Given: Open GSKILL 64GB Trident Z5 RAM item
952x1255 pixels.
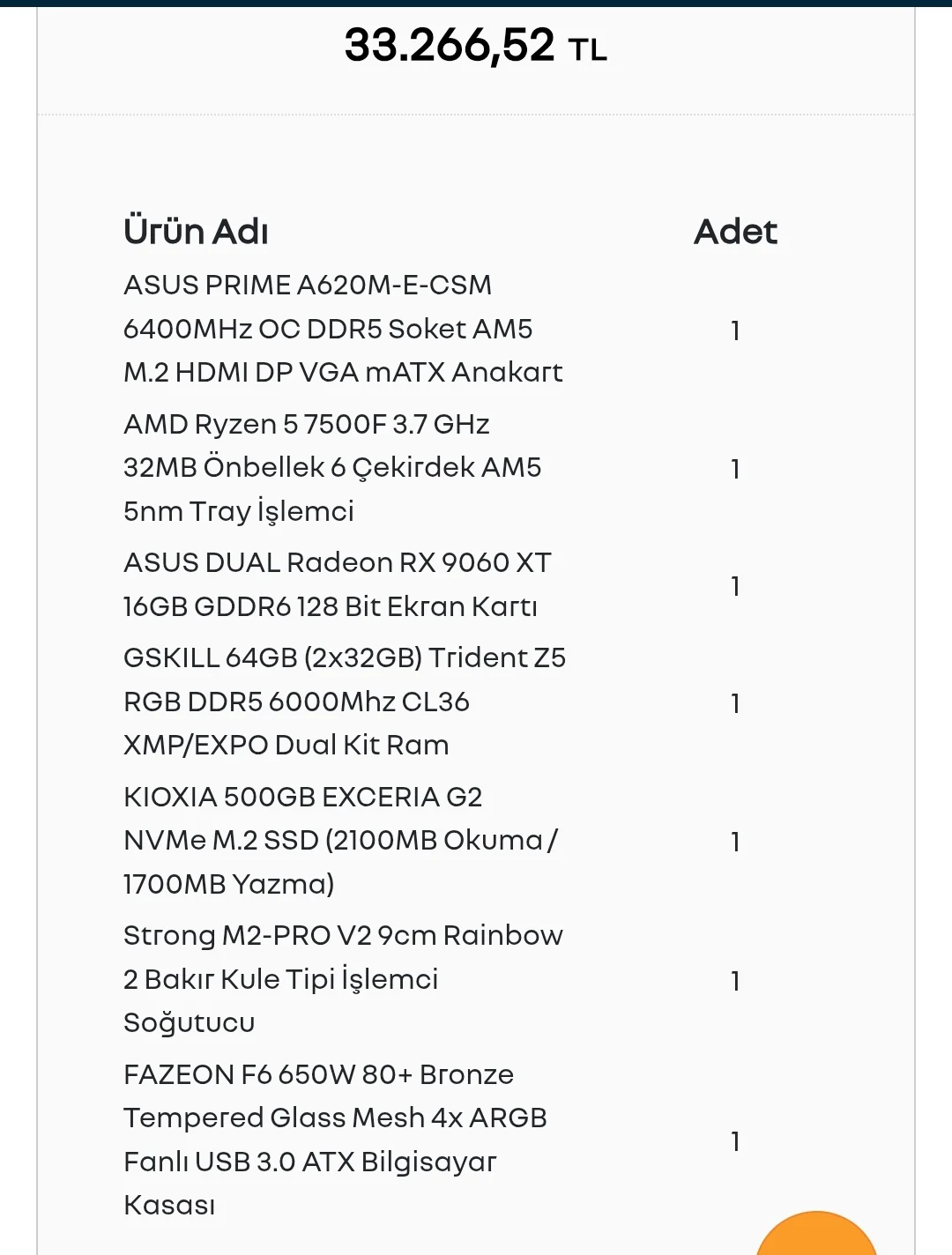Looking at the screenshot, I should pos(345,702).
